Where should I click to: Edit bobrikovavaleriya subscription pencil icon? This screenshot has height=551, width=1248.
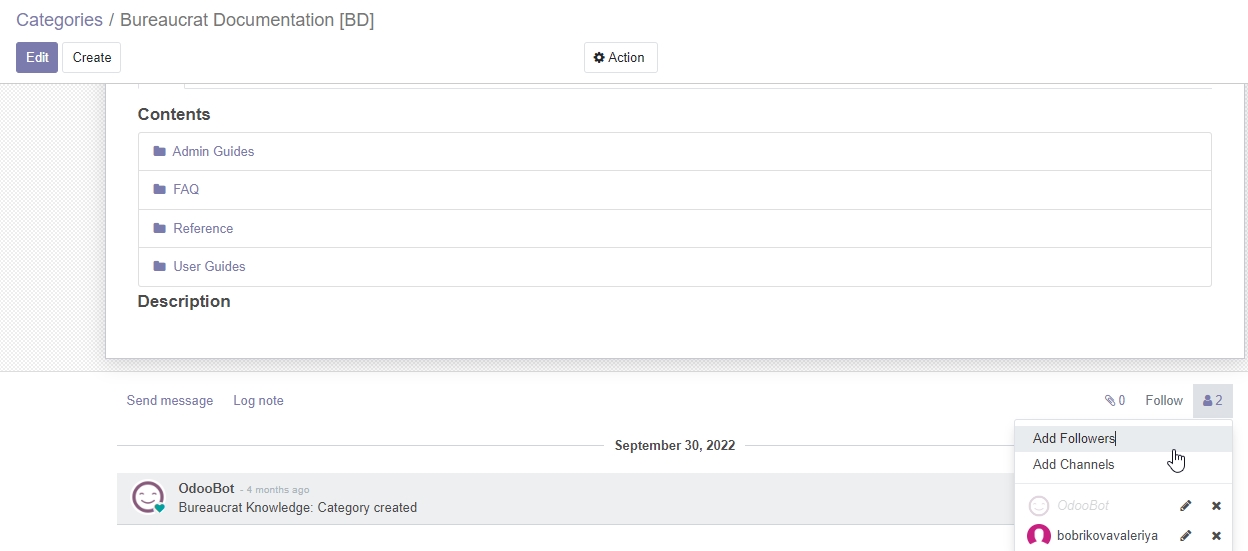pos(1186,536)
